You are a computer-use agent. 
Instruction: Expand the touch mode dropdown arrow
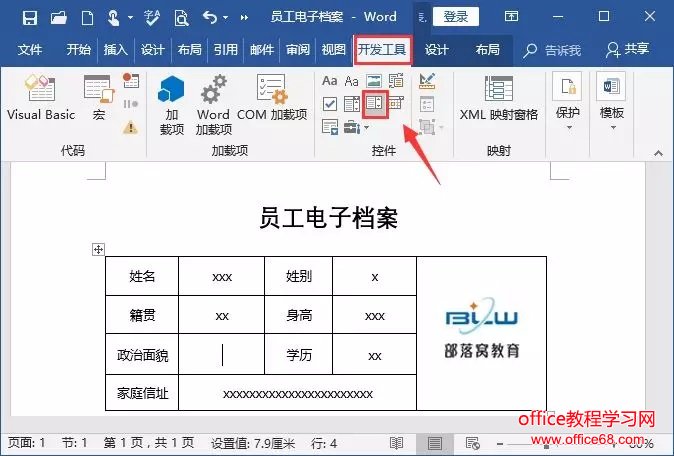130,18
